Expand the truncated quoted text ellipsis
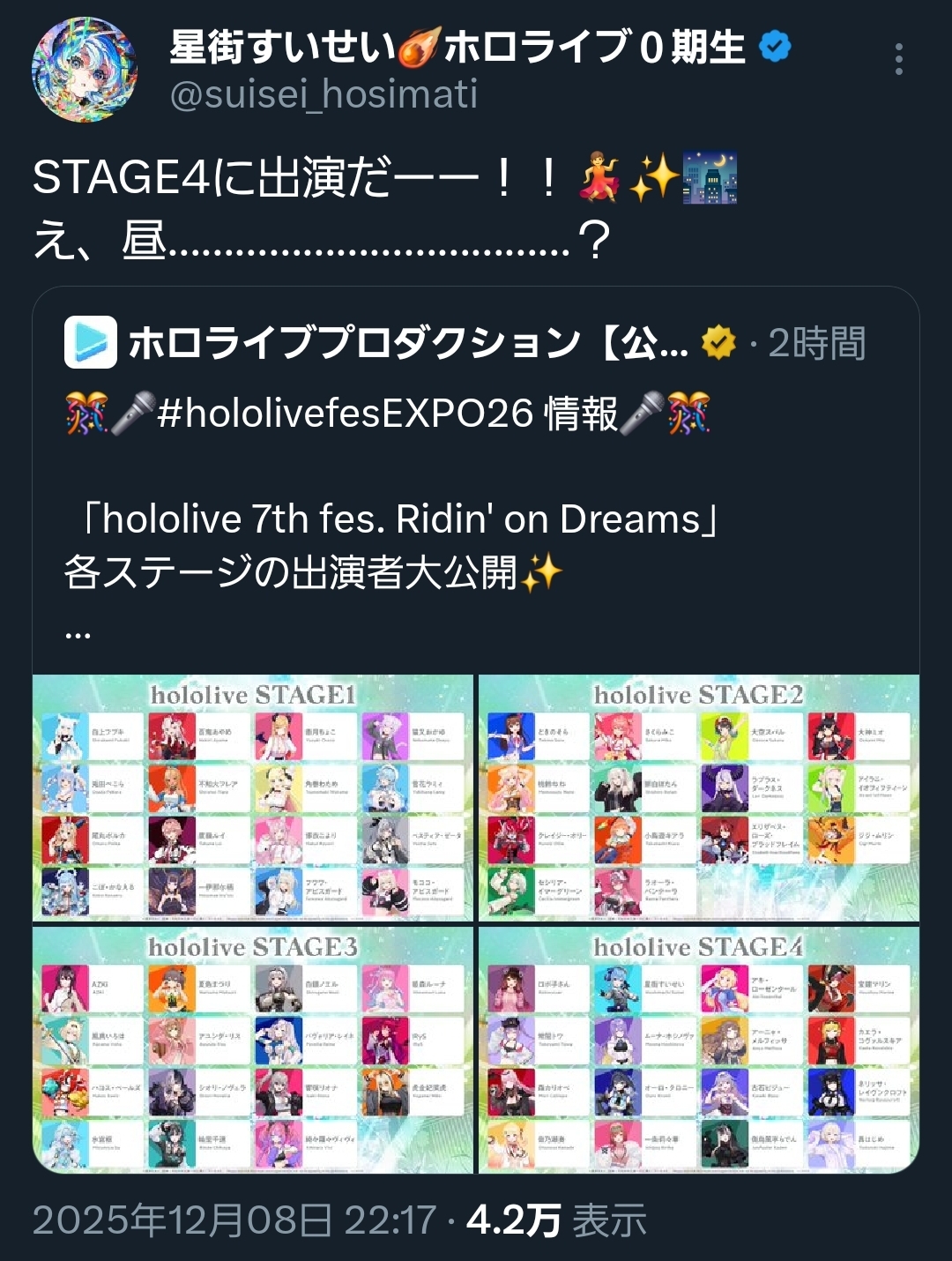Image resolution: width=952 pixels, height=1261 pixels. click(x=78, y=633)
